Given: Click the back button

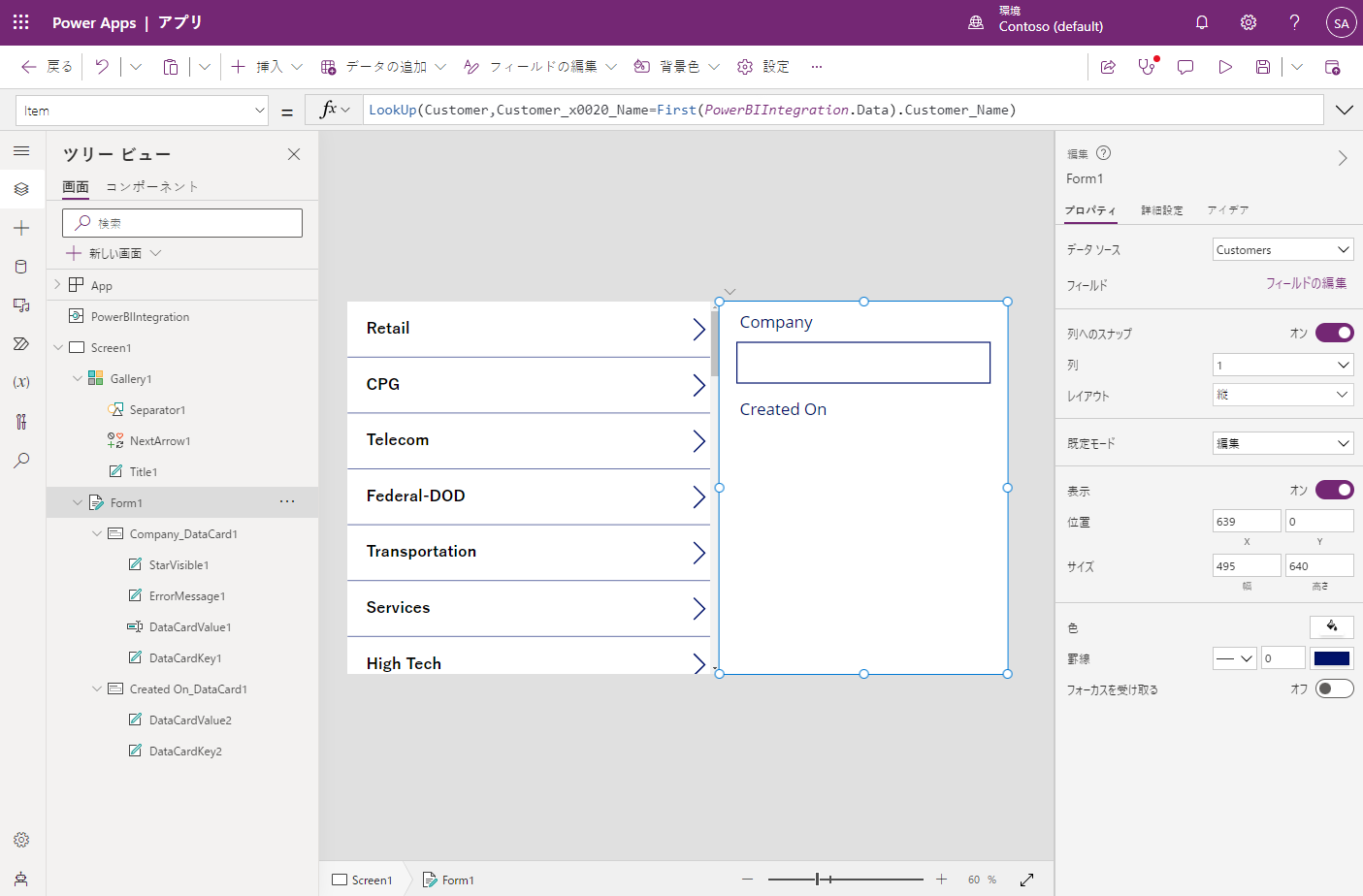Looking at the screenshot, I should (x=47, y=67).
